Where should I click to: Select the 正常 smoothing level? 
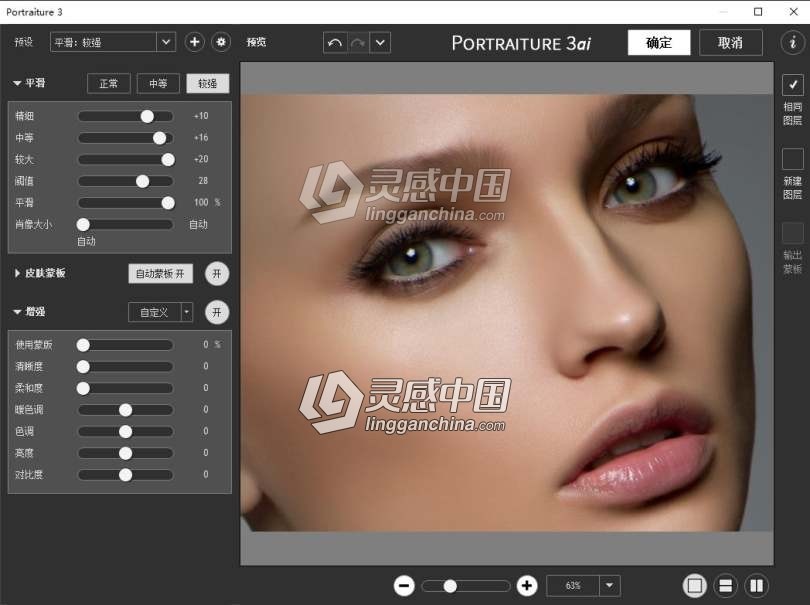click(108, 83)
